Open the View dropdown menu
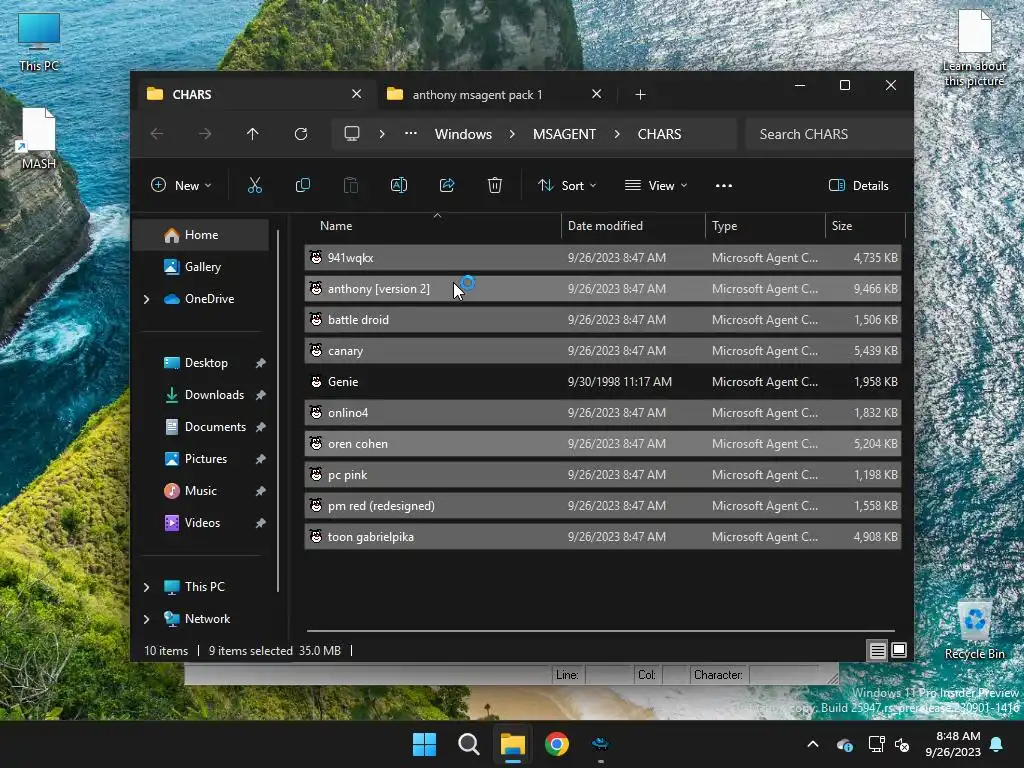Image resolution: width=1024 pixels, height=768 pixels. pyautogui.click(x=656, y=185)
